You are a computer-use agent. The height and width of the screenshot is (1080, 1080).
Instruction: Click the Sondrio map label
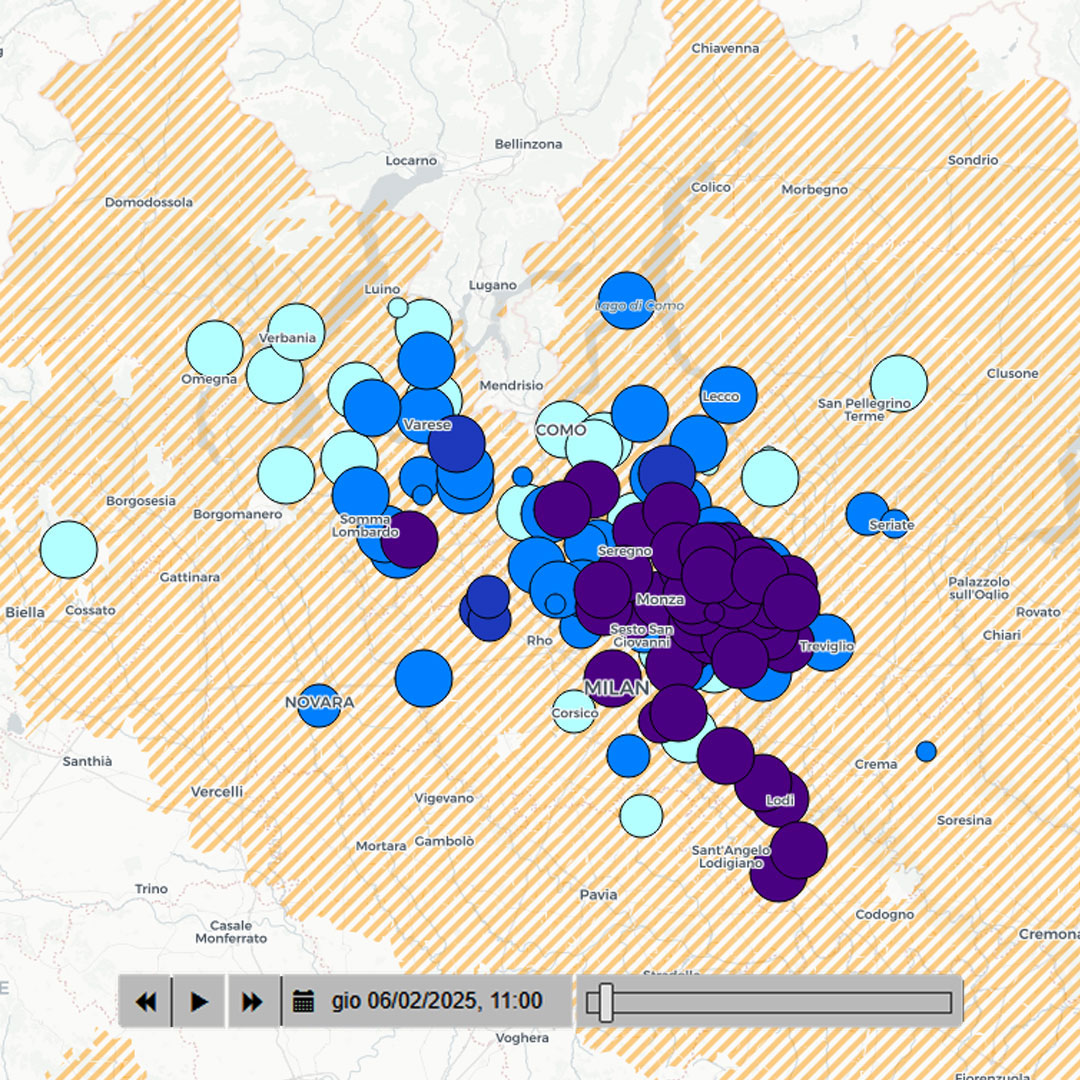(x=973, y=160)
